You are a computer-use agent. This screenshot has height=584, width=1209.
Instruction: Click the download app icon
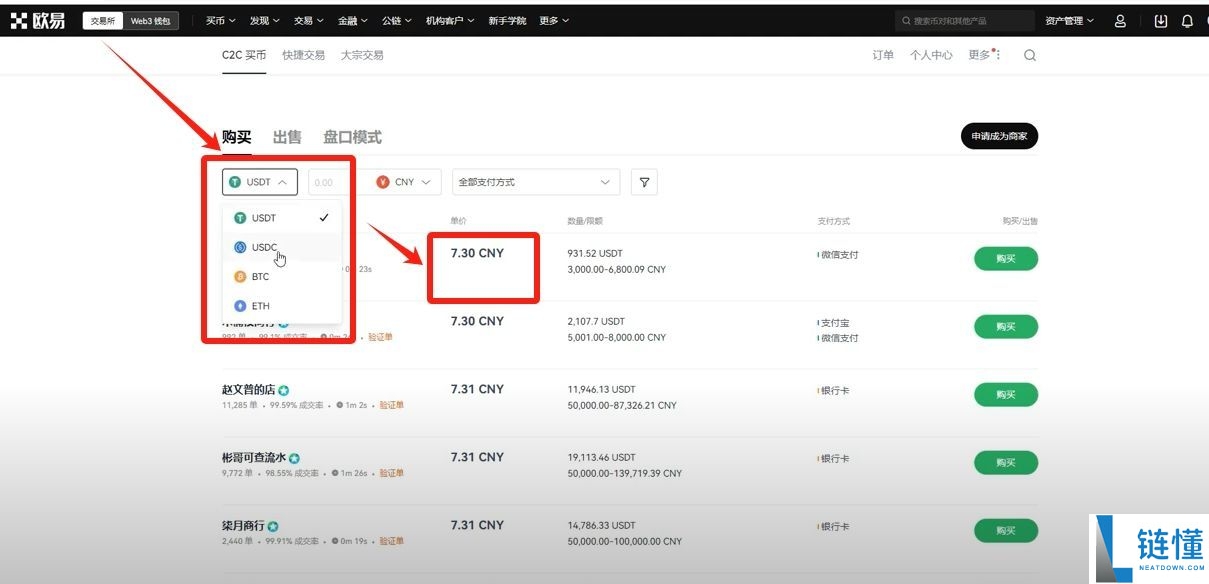(1160, 21)
